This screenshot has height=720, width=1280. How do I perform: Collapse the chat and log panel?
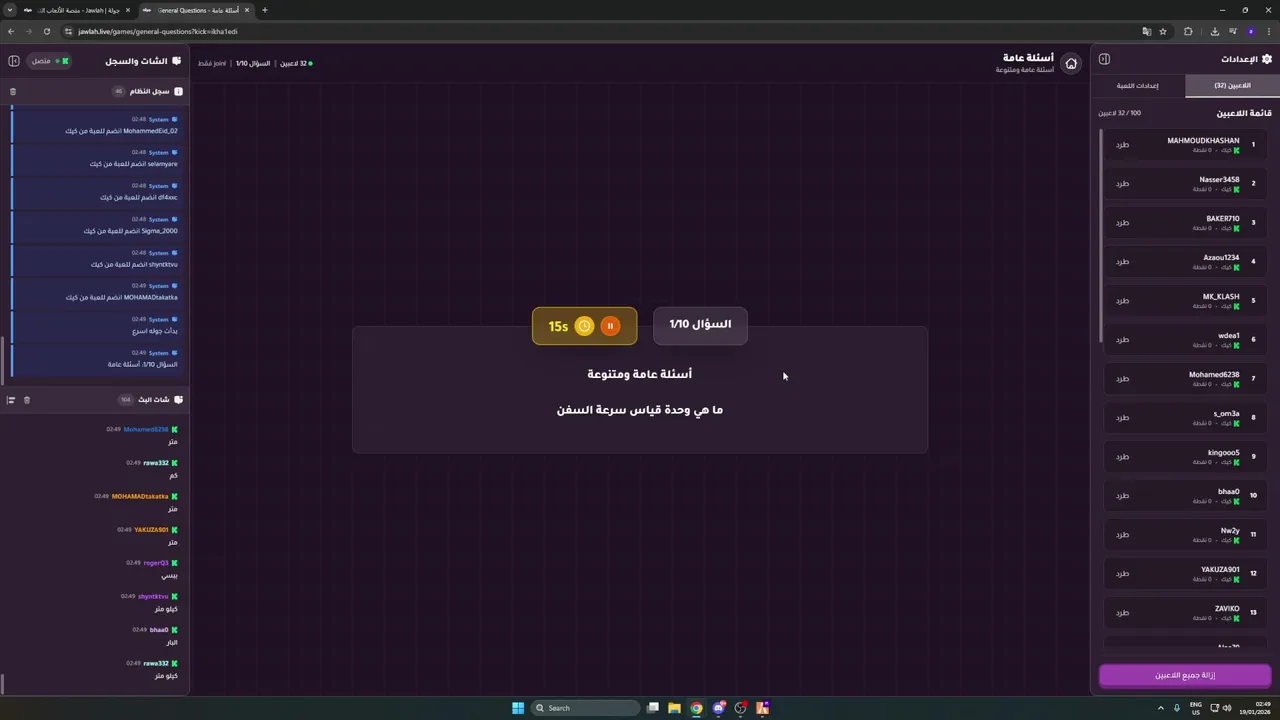point(14,61)
